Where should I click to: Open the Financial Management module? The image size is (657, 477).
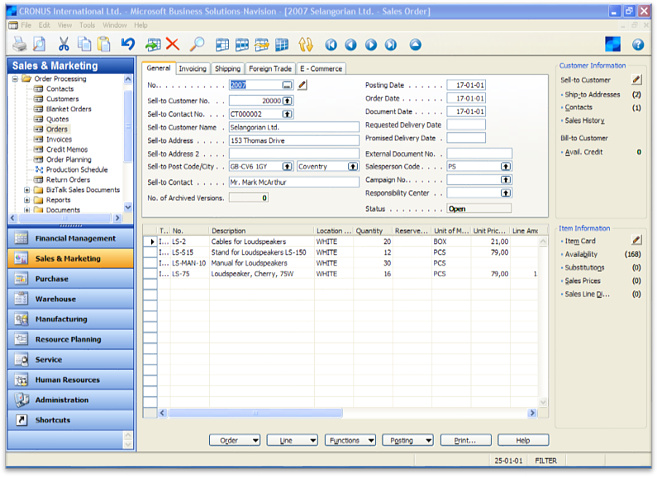point(70,238)
